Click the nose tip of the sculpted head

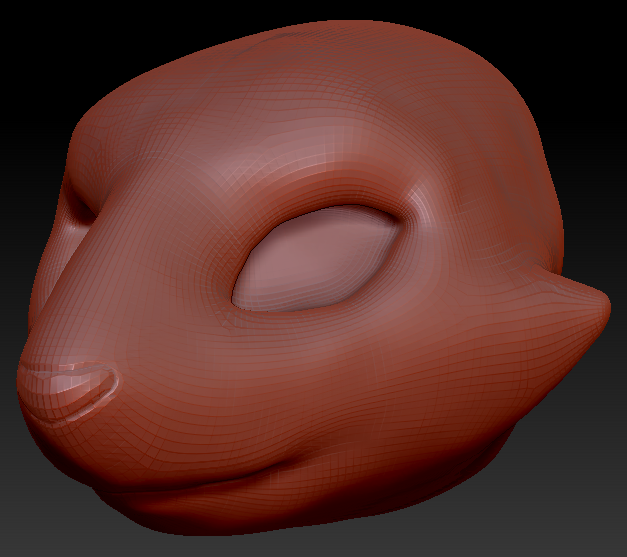point(67,392)
